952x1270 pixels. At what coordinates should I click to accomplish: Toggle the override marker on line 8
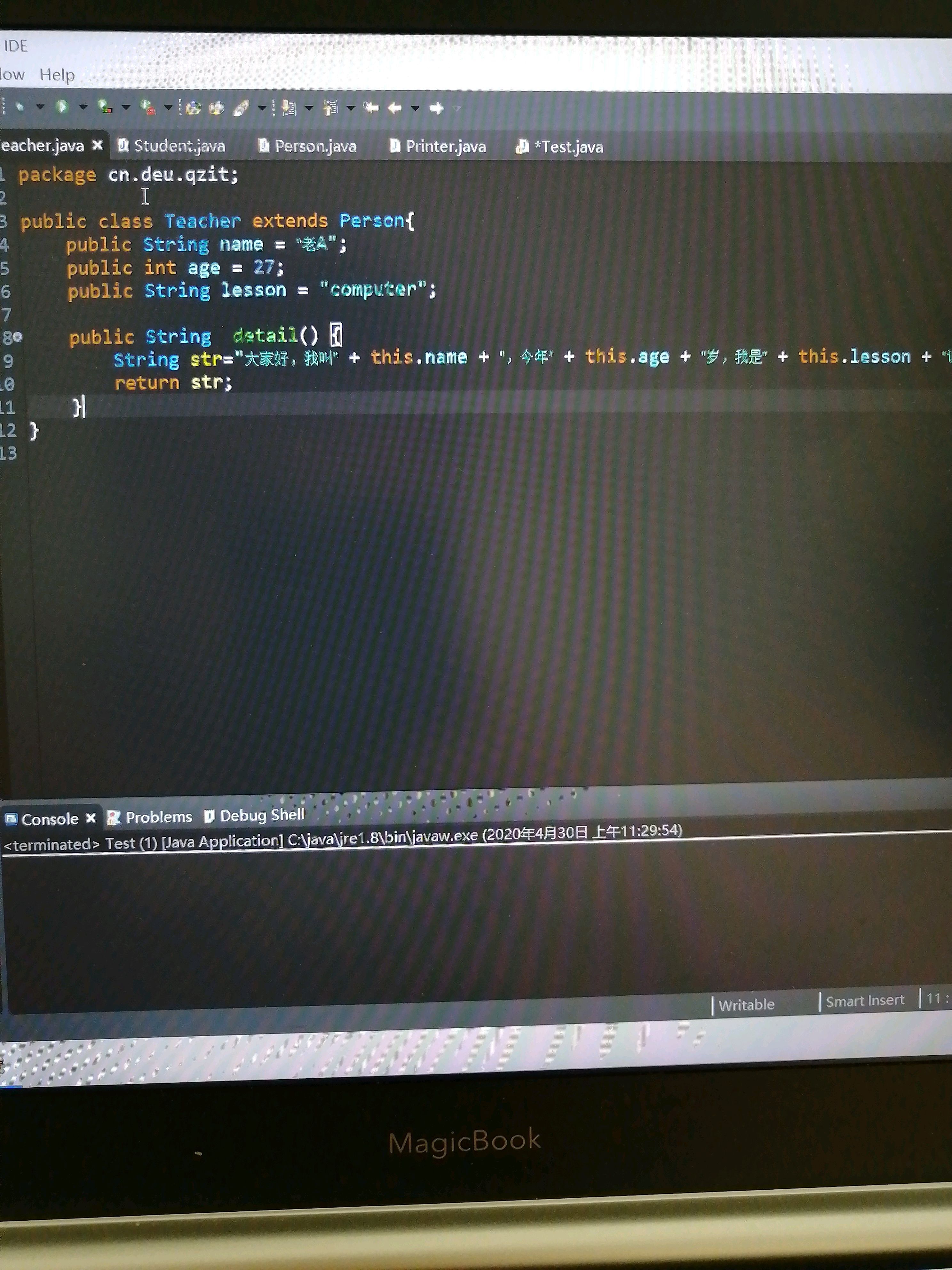pos(18,337)
